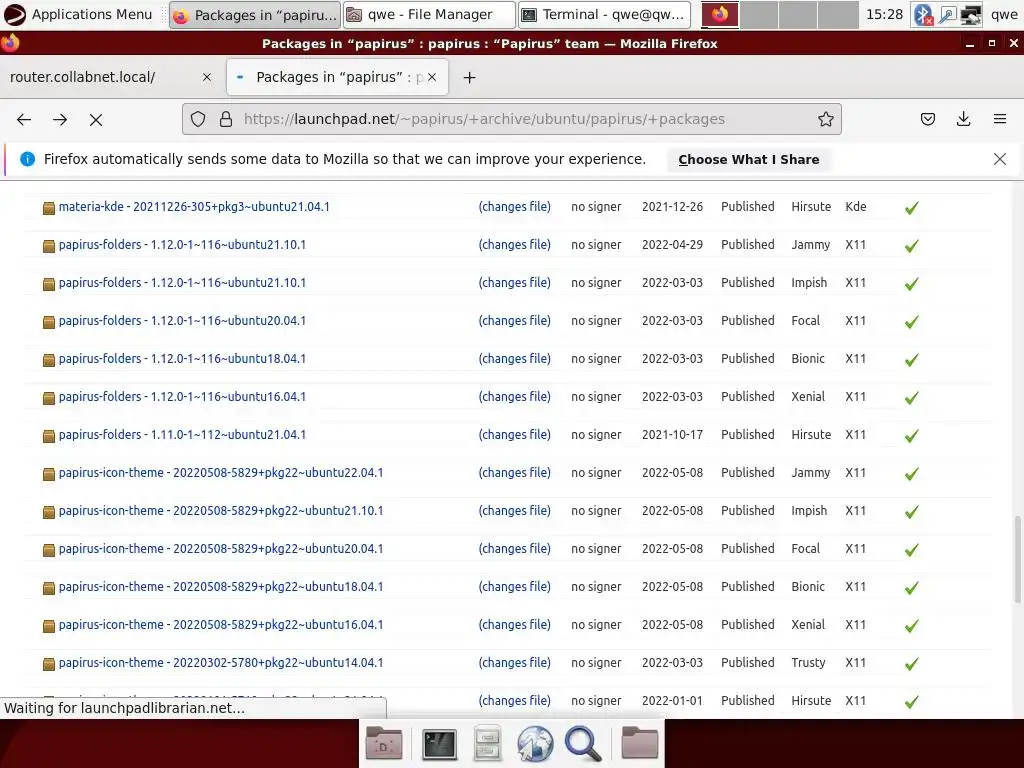Image resolution: width=1024 pixels, height=768 pixels.
Task: Select the Firefox taskbar window button
Action: click(254, 14)
